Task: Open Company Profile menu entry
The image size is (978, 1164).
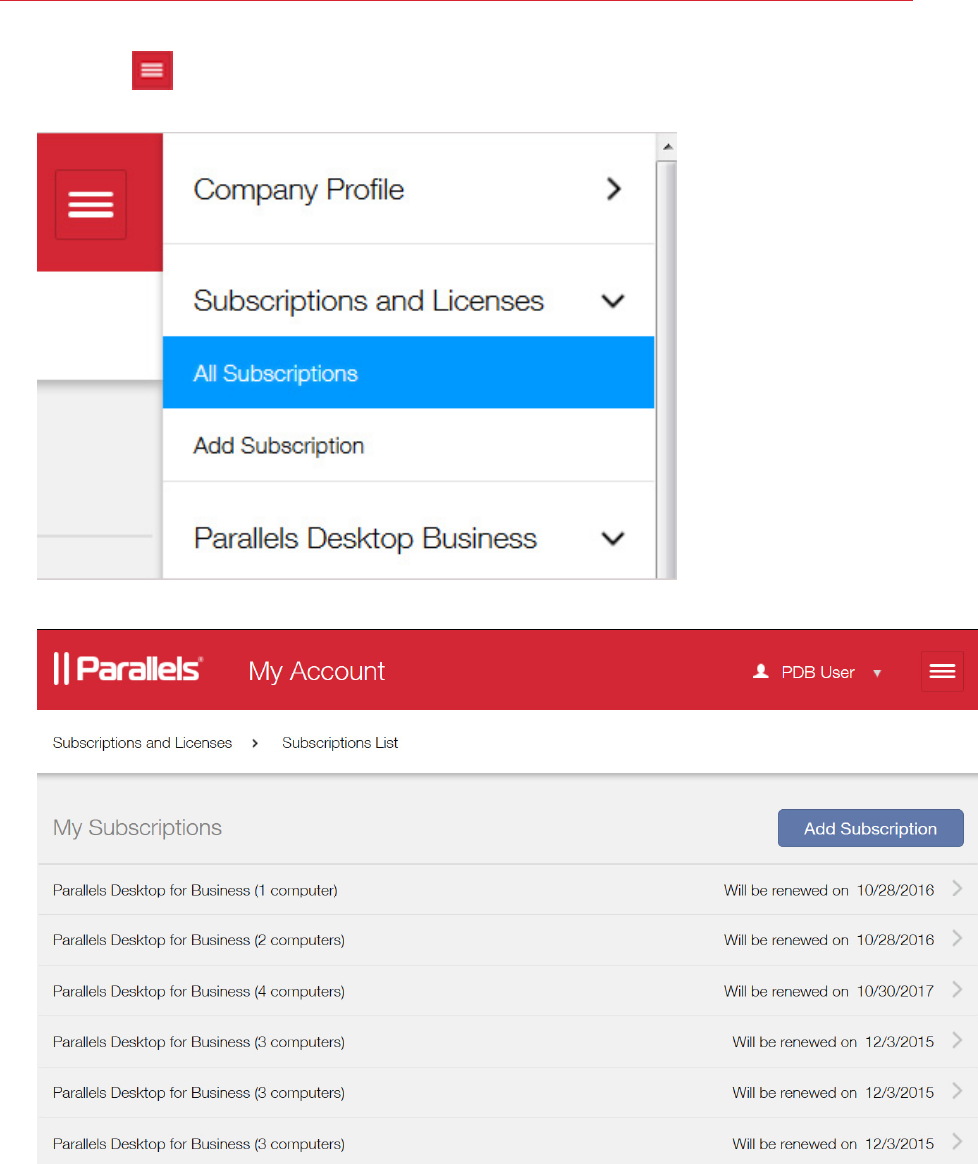Action: (x=299, y=189)
